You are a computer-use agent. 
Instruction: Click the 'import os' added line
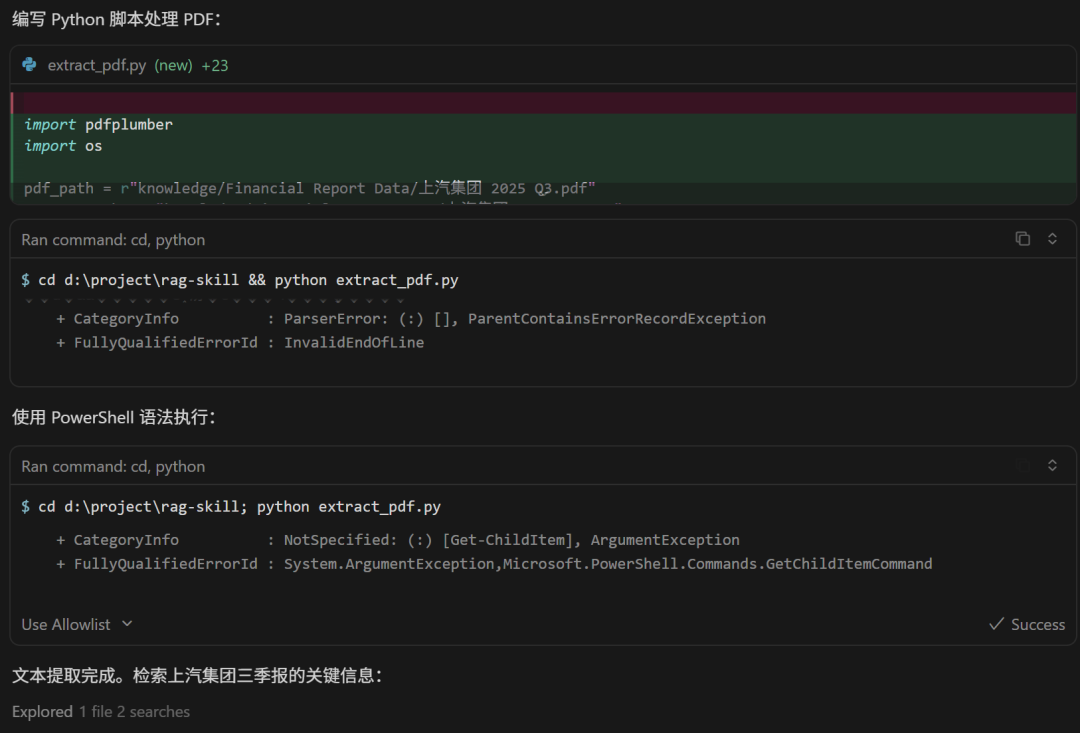pos(63,146)
